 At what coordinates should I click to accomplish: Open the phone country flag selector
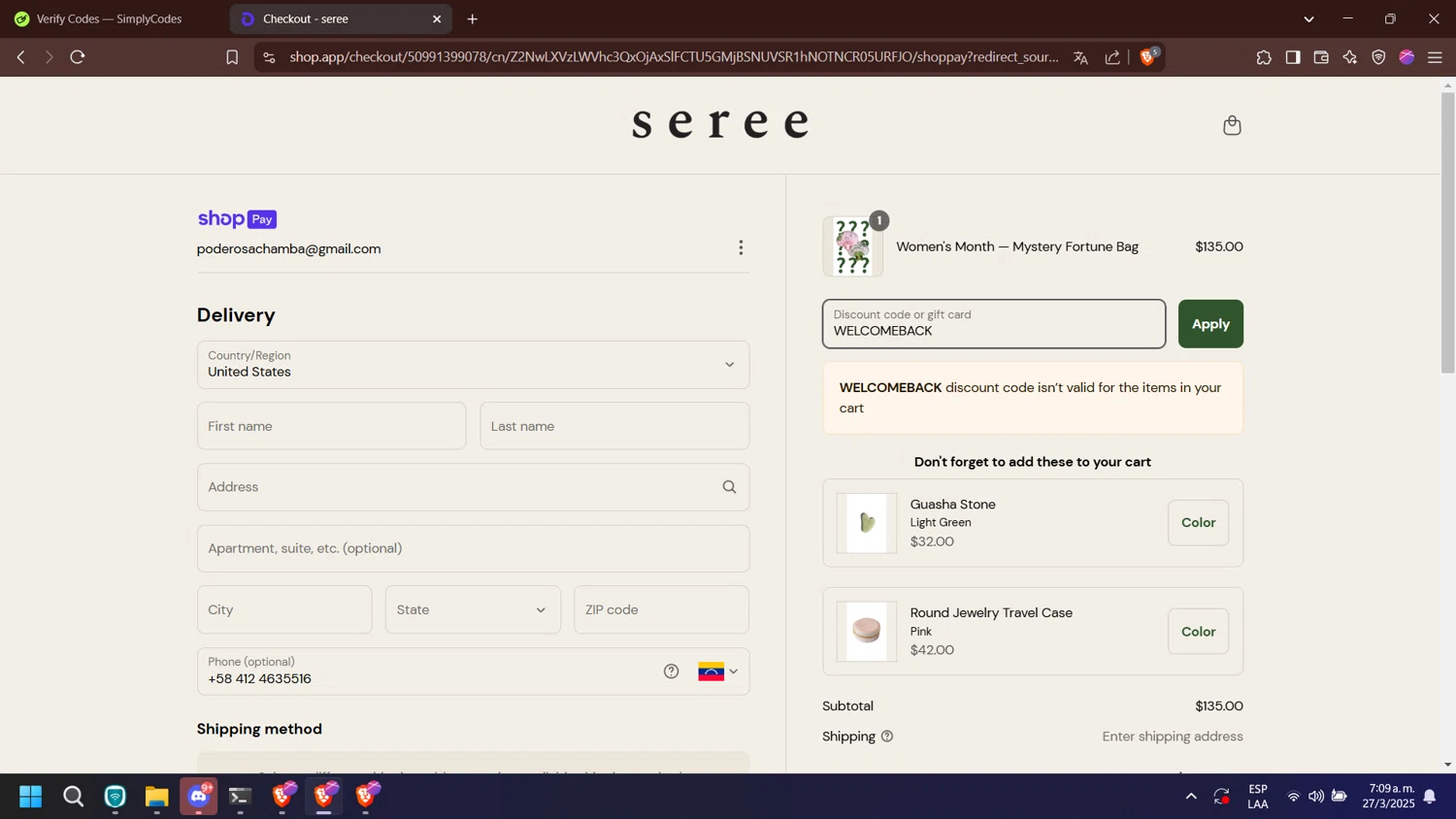pos(718,672)
